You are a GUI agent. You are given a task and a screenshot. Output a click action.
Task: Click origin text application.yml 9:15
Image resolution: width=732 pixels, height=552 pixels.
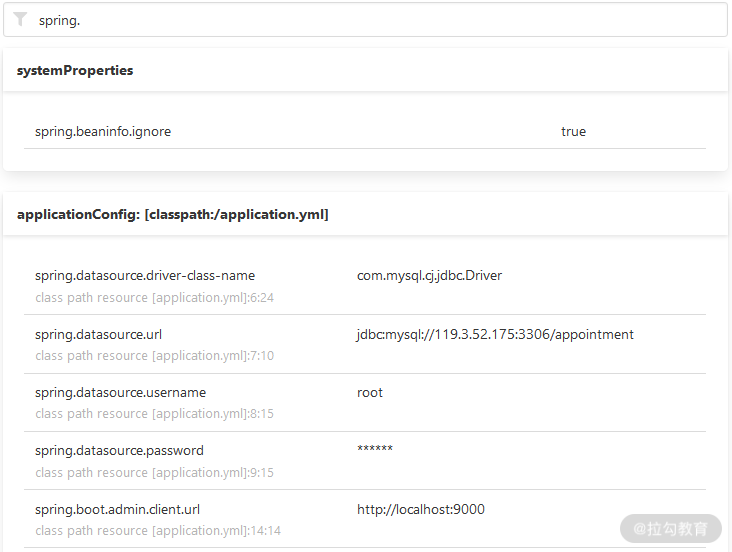(x=154, y=473)
